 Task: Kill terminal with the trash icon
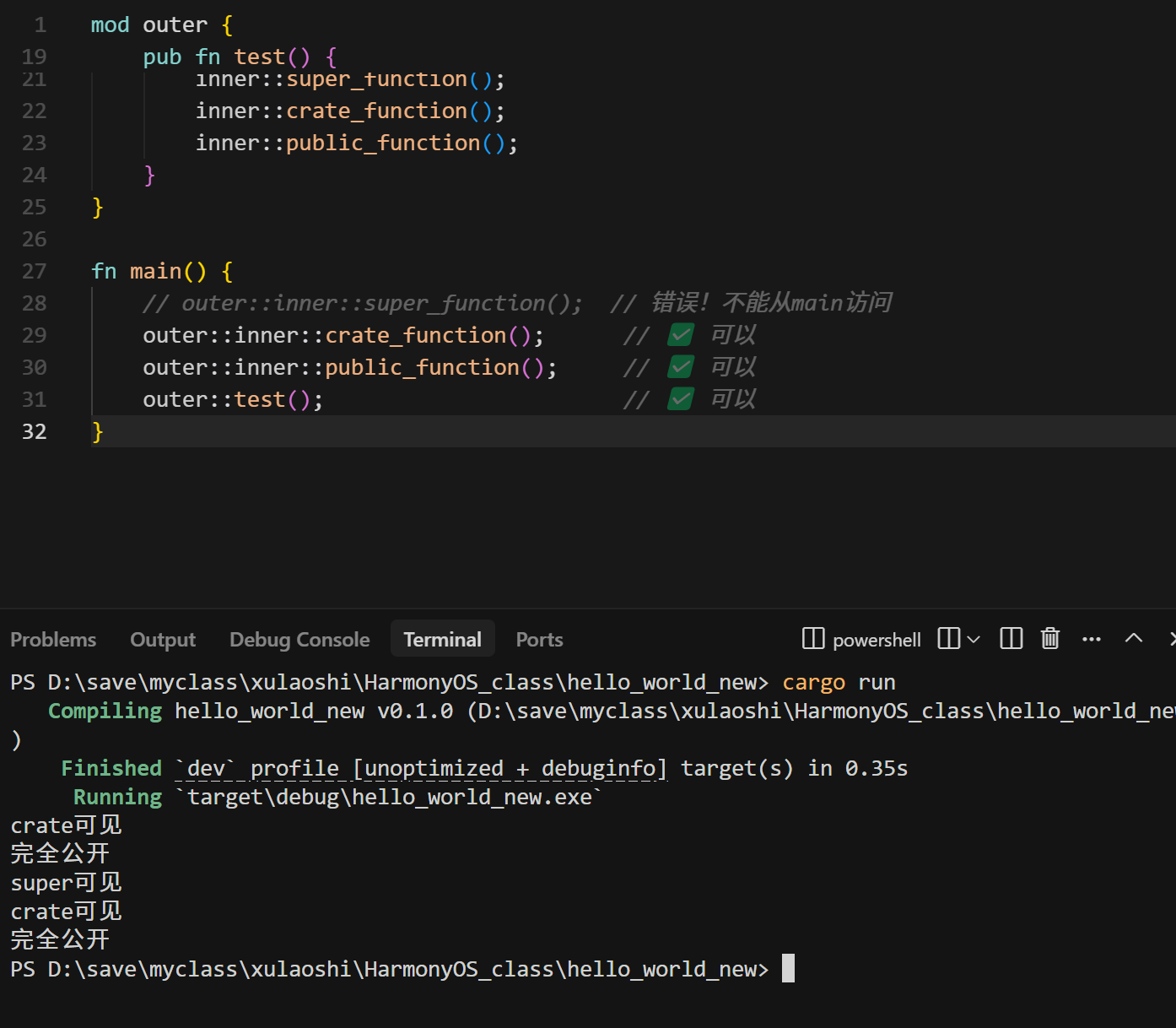coord(1050,639)
